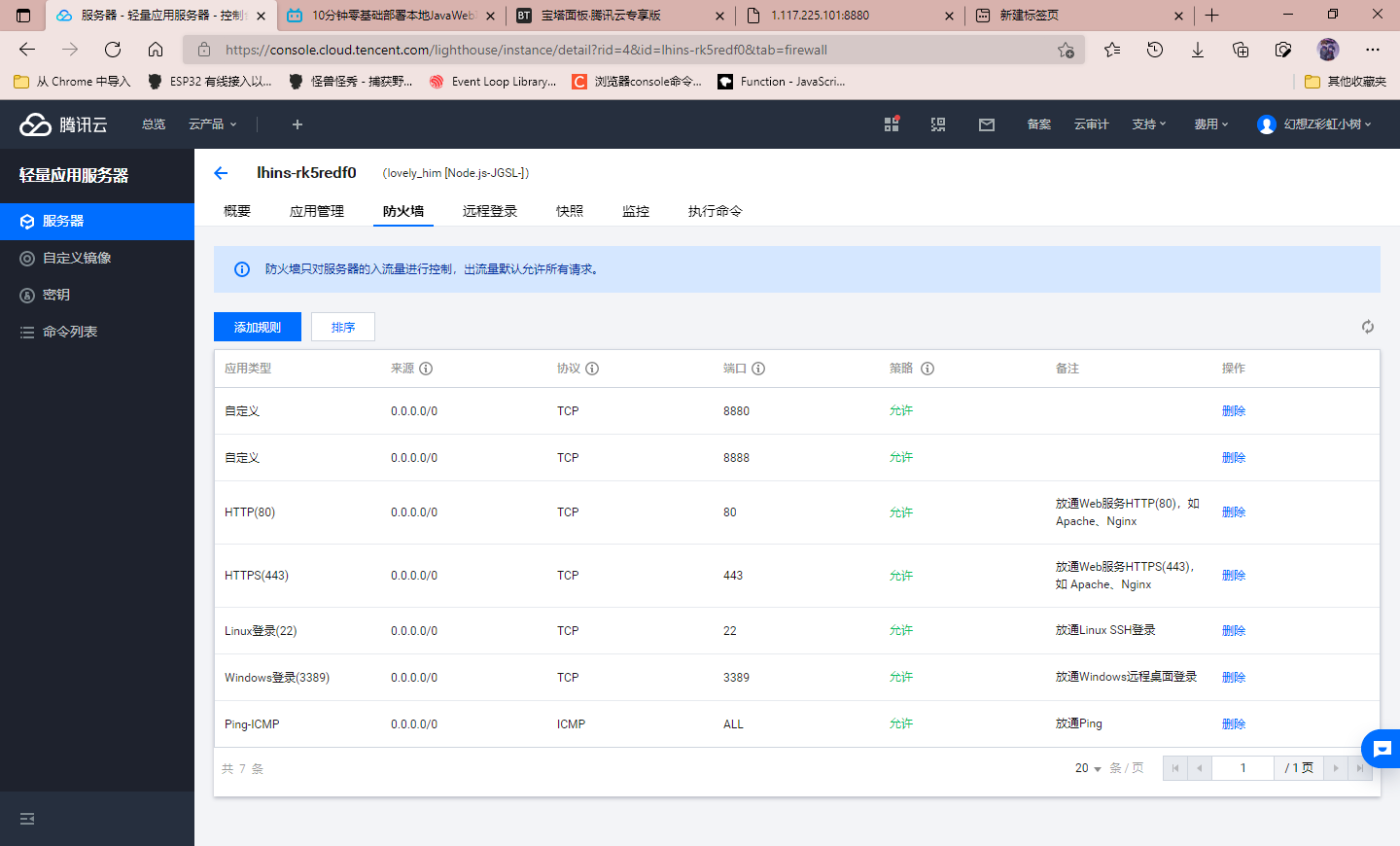Open the 20 items per page dropdown
The width and height of the screenshot is (1400, 846).
coord(1088,768)
